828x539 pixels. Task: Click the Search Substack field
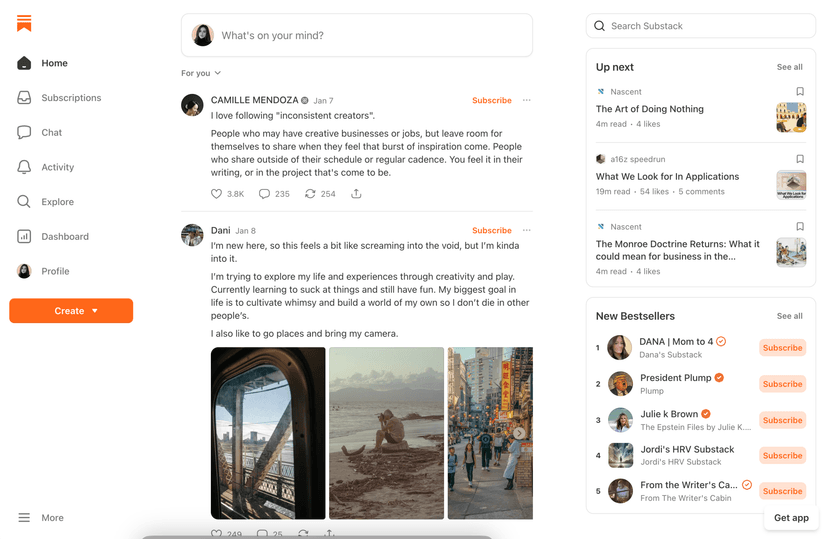pos(701,26)
